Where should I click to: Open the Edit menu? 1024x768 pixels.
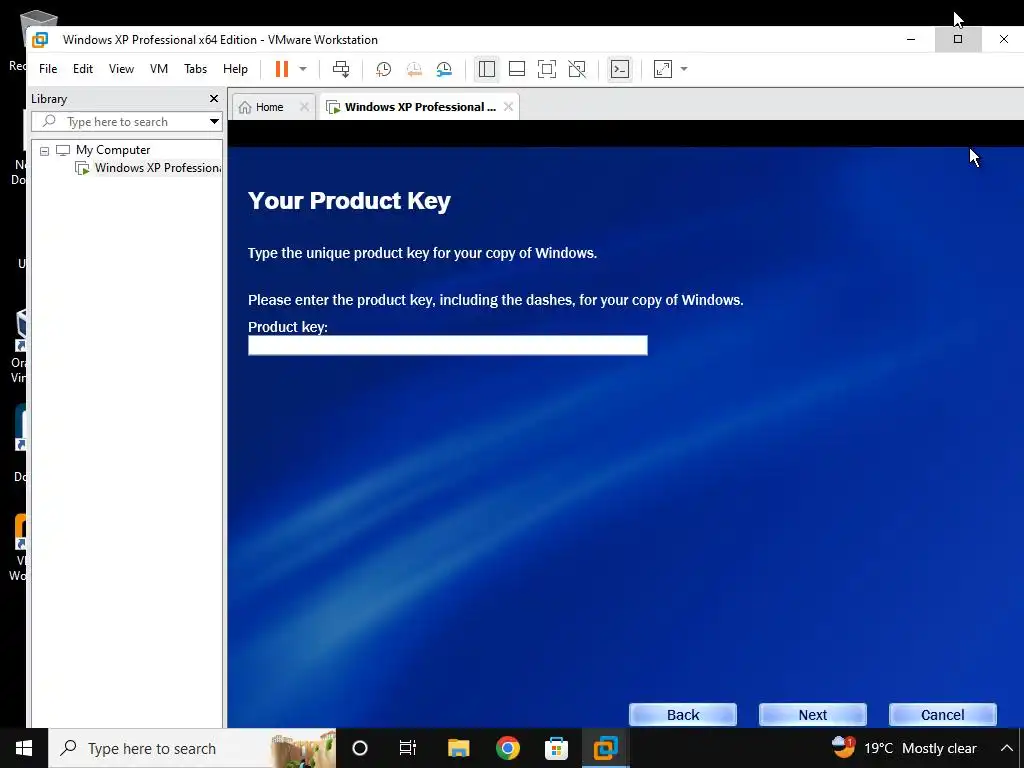[83, 69]
